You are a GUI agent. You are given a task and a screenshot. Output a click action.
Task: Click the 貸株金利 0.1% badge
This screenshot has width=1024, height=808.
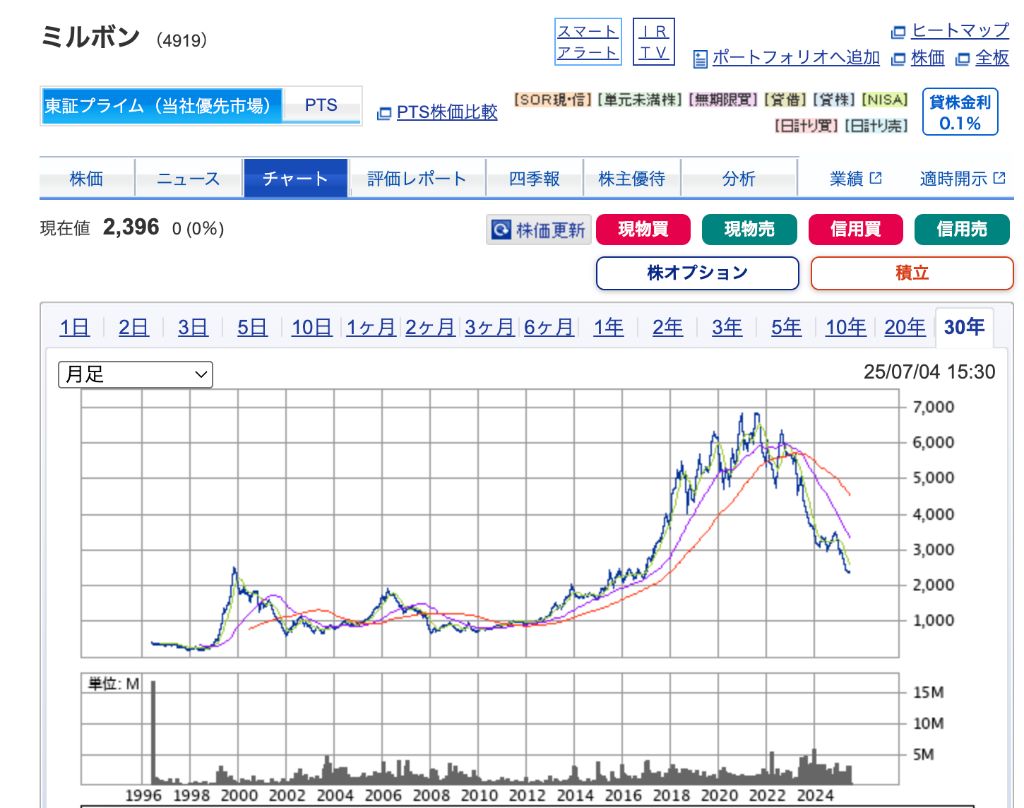(x=960, y=112)
